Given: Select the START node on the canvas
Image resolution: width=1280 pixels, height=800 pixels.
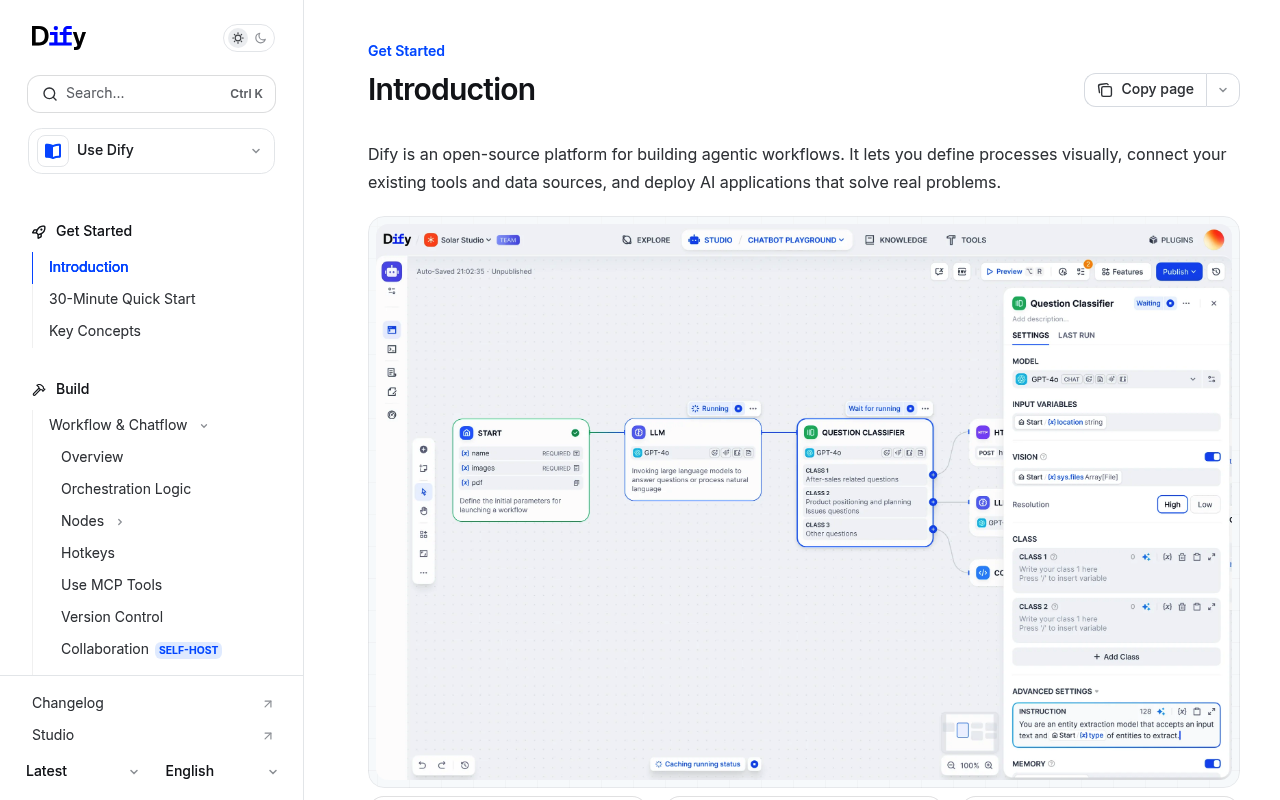Looking at the screenshot, I should pyautogui.click(x=521, y=470).
